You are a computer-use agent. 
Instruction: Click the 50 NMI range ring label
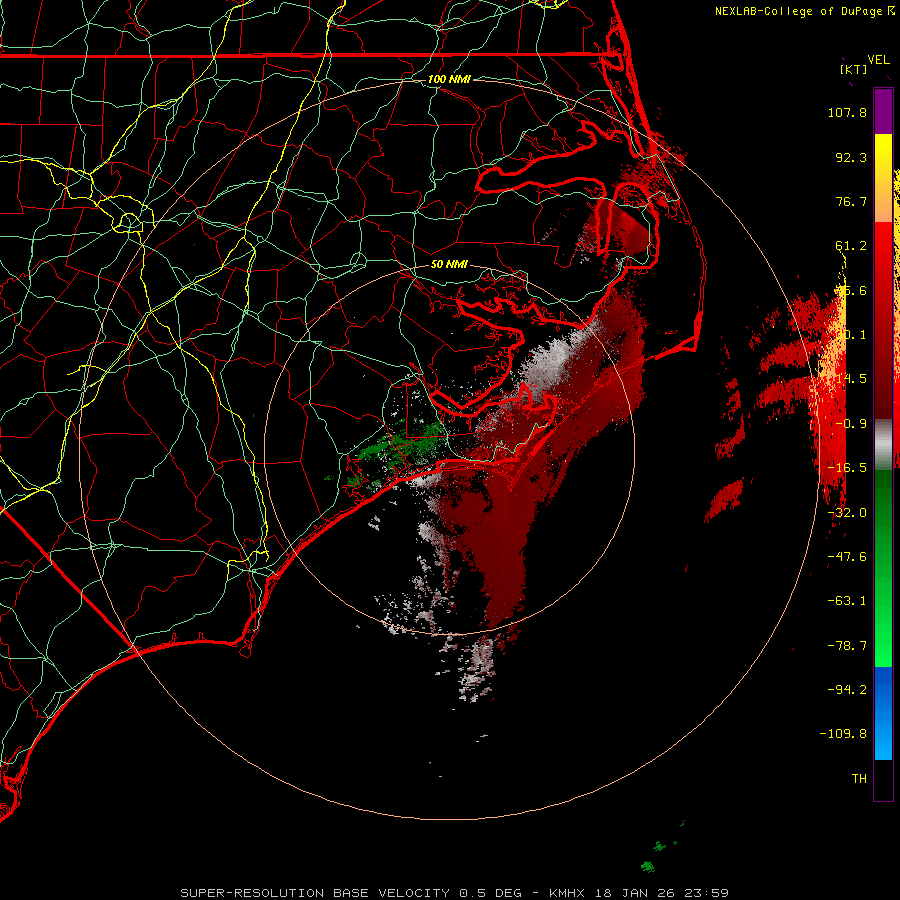tap(449, 264)
